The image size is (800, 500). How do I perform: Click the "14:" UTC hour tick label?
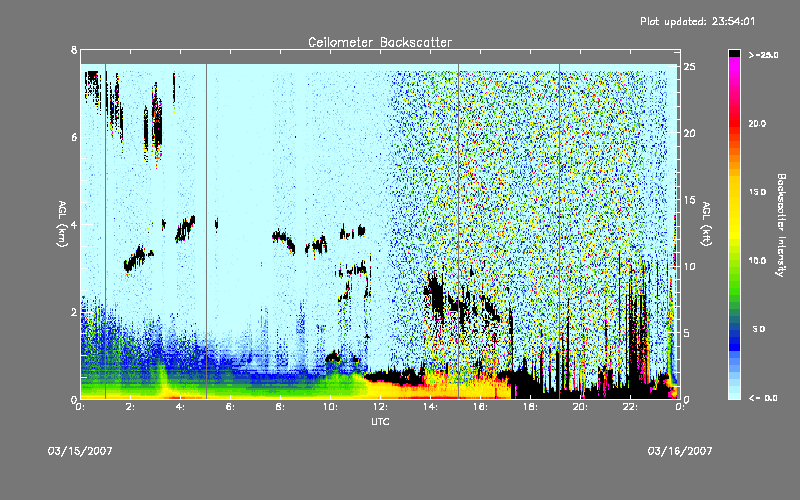pos(430,407)
